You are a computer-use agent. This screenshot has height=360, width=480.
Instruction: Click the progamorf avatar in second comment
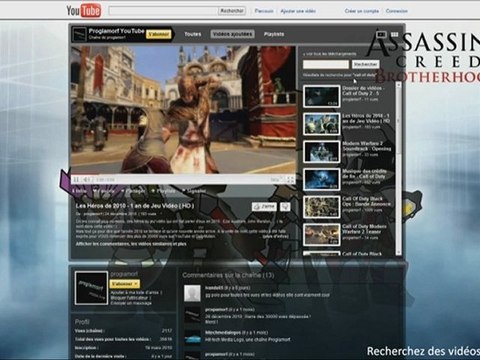pos(192,315)
